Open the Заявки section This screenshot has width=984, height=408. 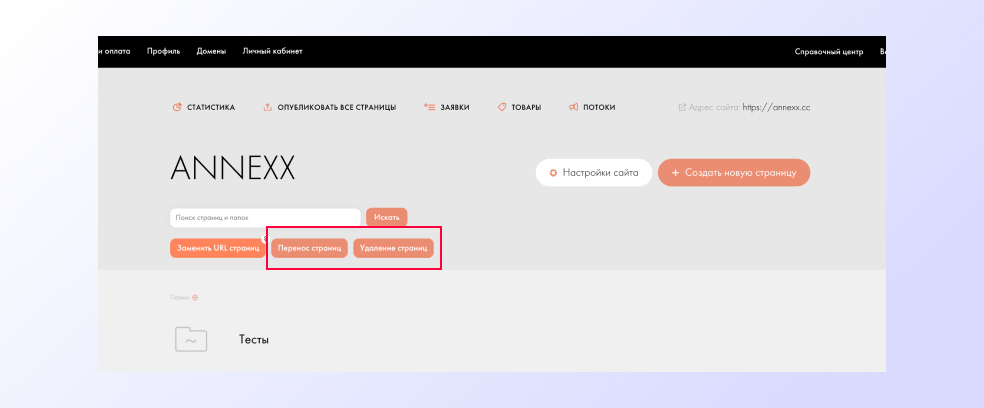(447, 107)
